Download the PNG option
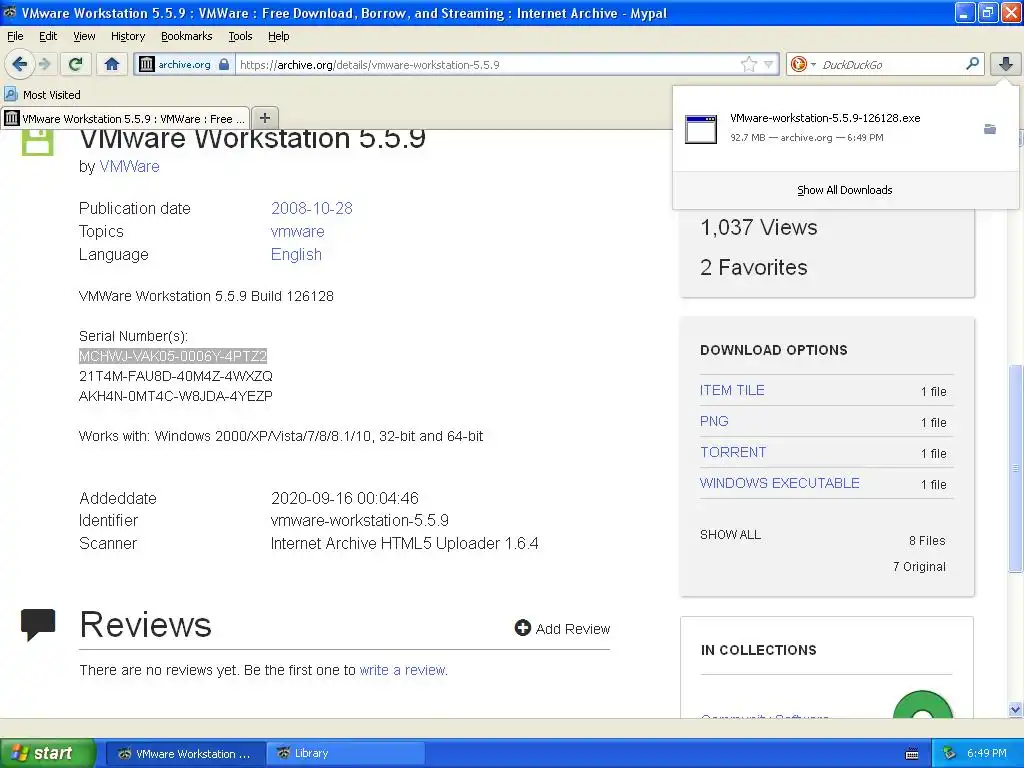The image size is (1024, 768). pos(714,421)
